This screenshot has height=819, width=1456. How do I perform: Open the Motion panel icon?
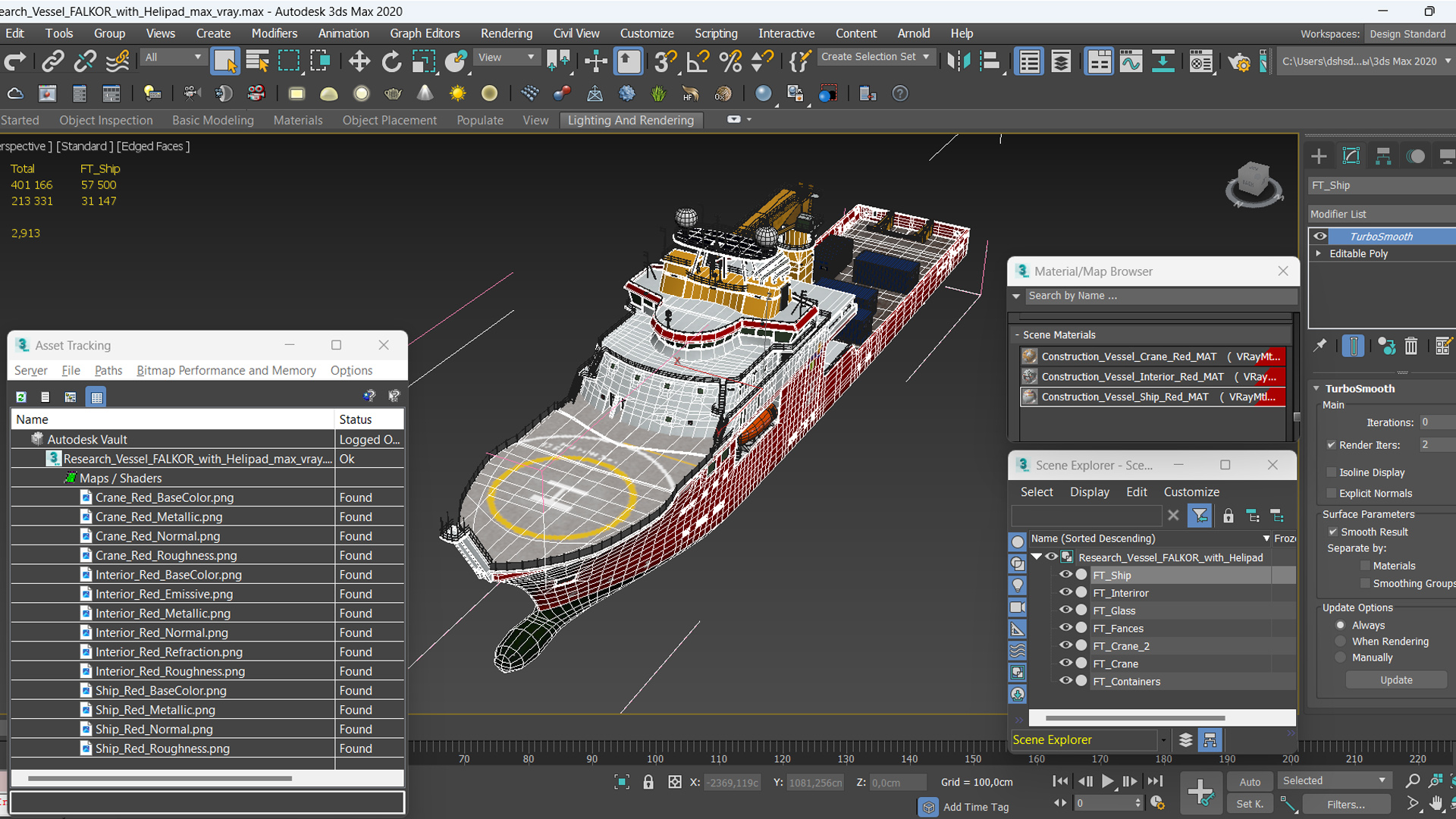click(1415, 156)
